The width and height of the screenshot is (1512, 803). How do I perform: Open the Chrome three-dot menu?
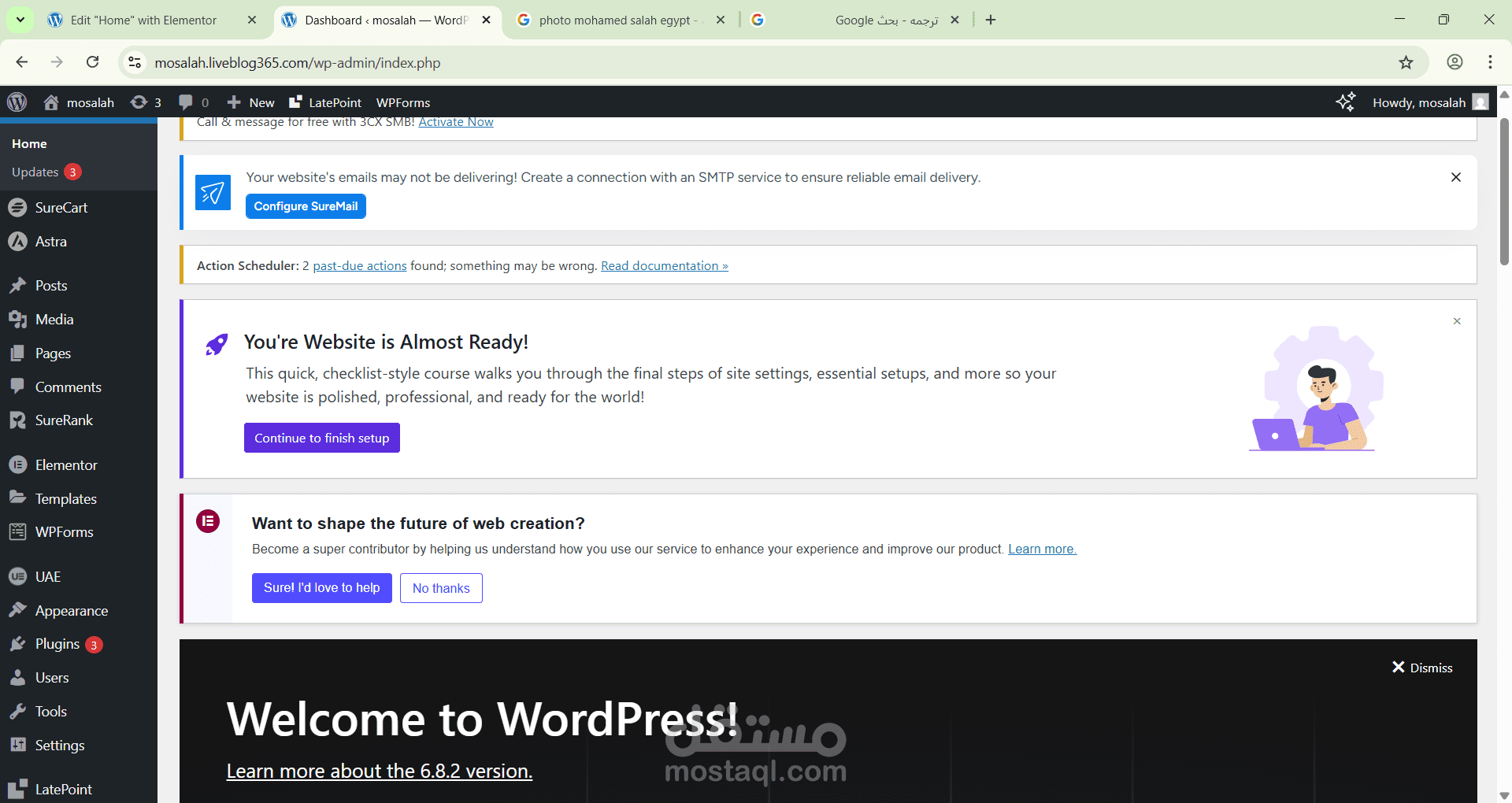click(x=1490, y=62)
